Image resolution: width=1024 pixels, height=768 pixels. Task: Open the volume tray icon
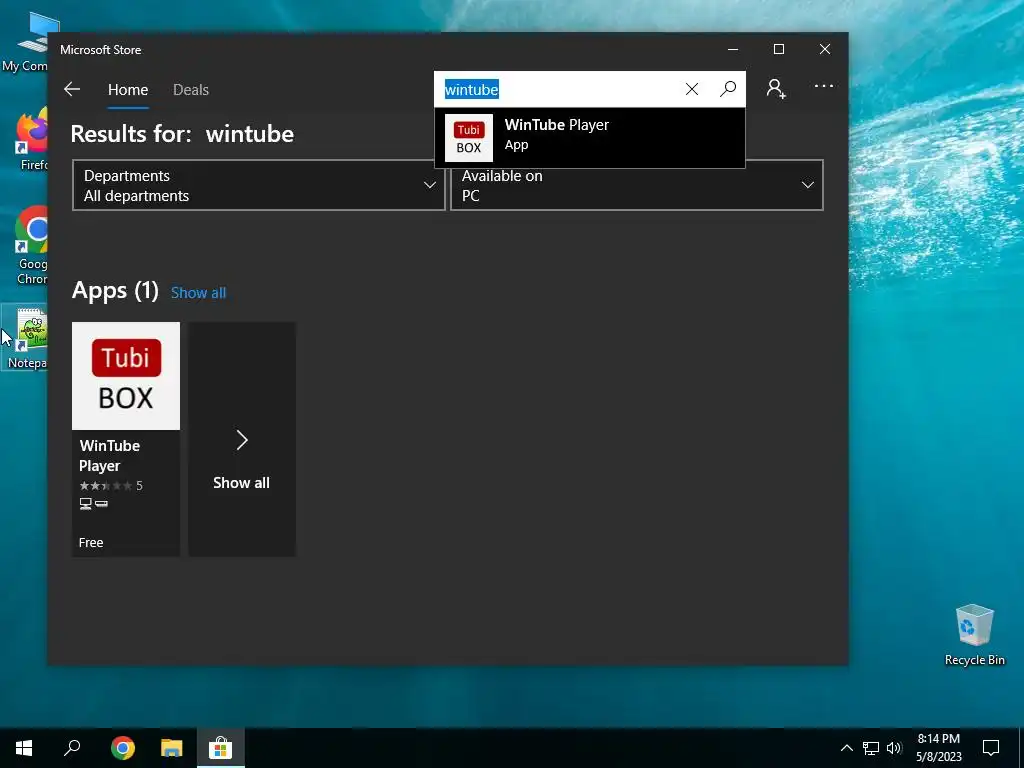894,748
